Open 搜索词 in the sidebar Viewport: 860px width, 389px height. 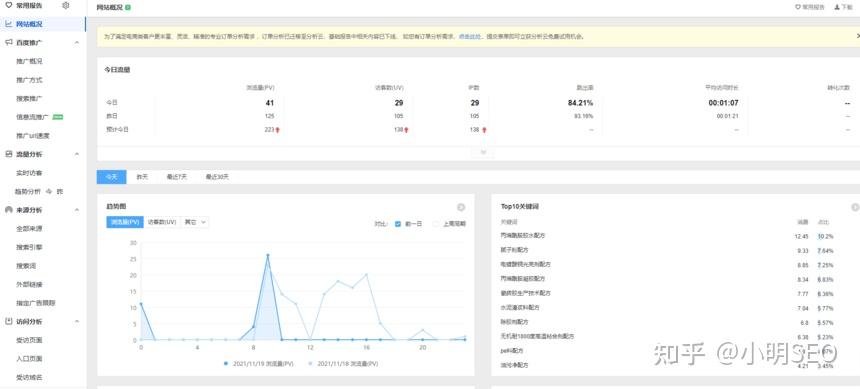coord(26,266)
